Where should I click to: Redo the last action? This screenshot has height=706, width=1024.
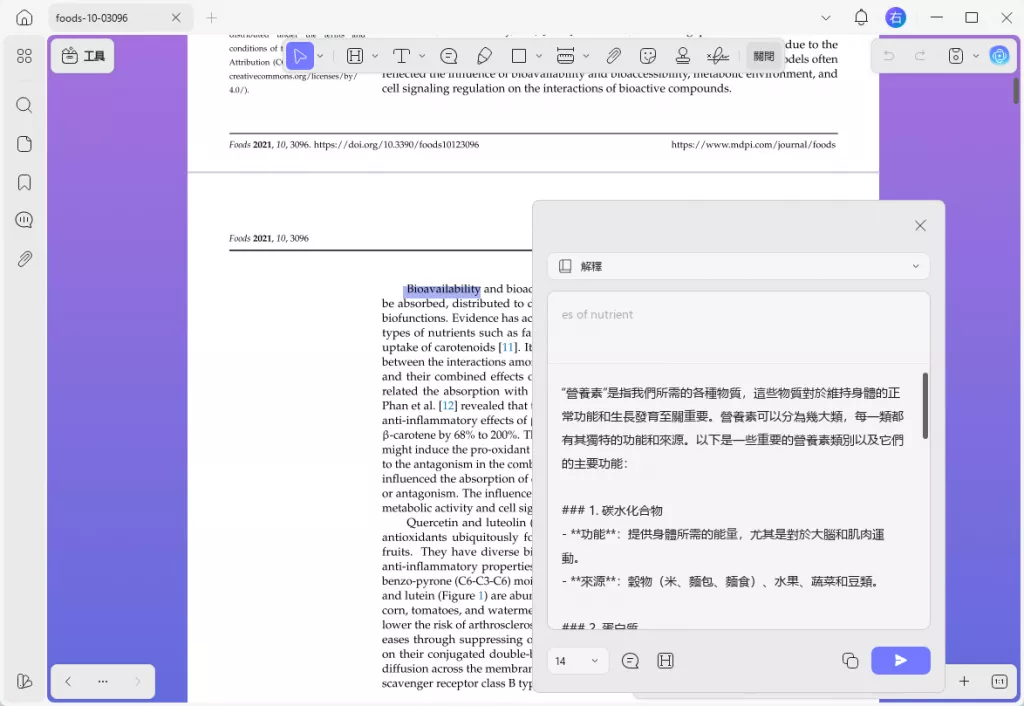point(920,56)
